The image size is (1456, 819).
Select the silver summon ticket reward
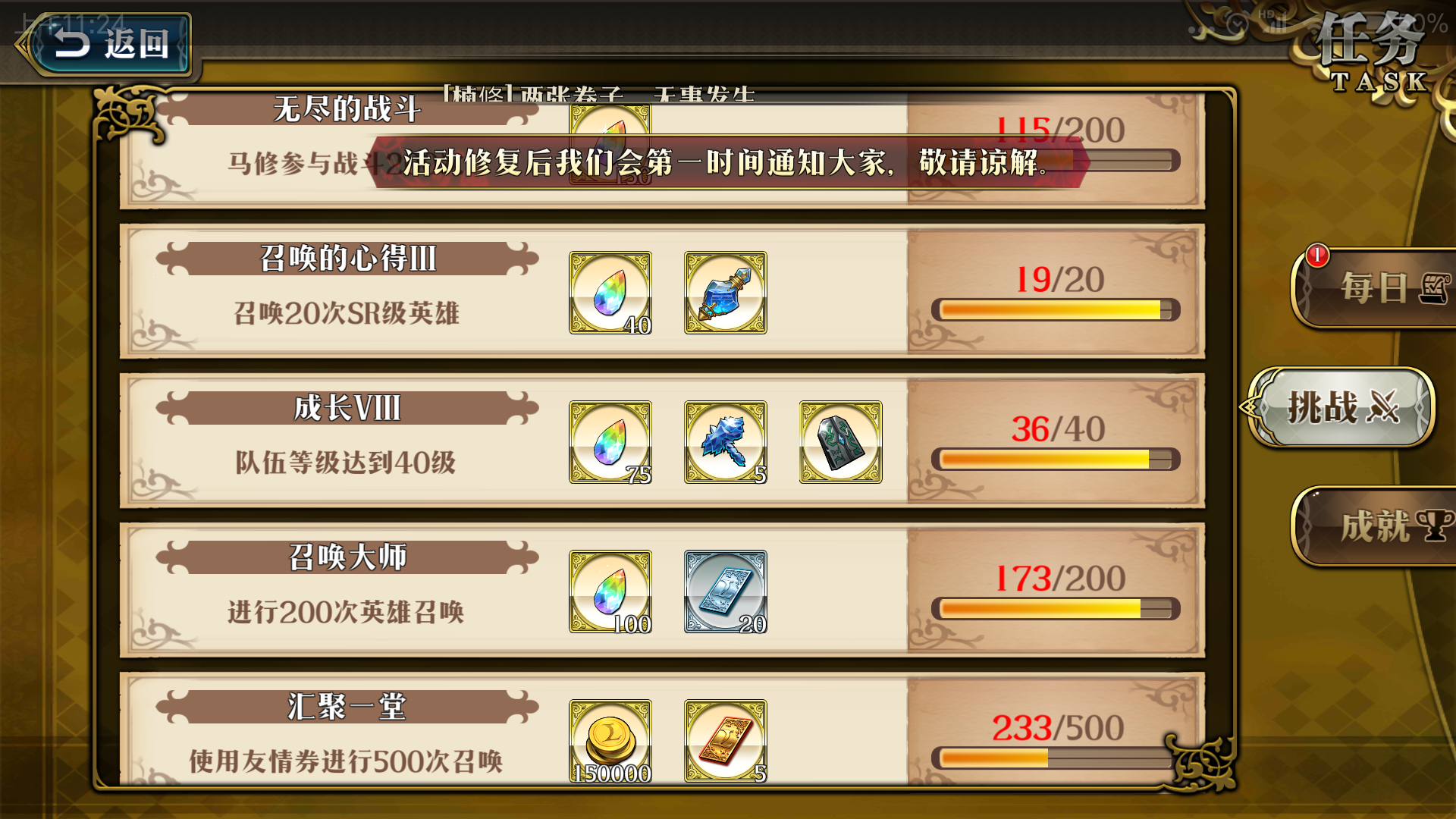point(726,591)
